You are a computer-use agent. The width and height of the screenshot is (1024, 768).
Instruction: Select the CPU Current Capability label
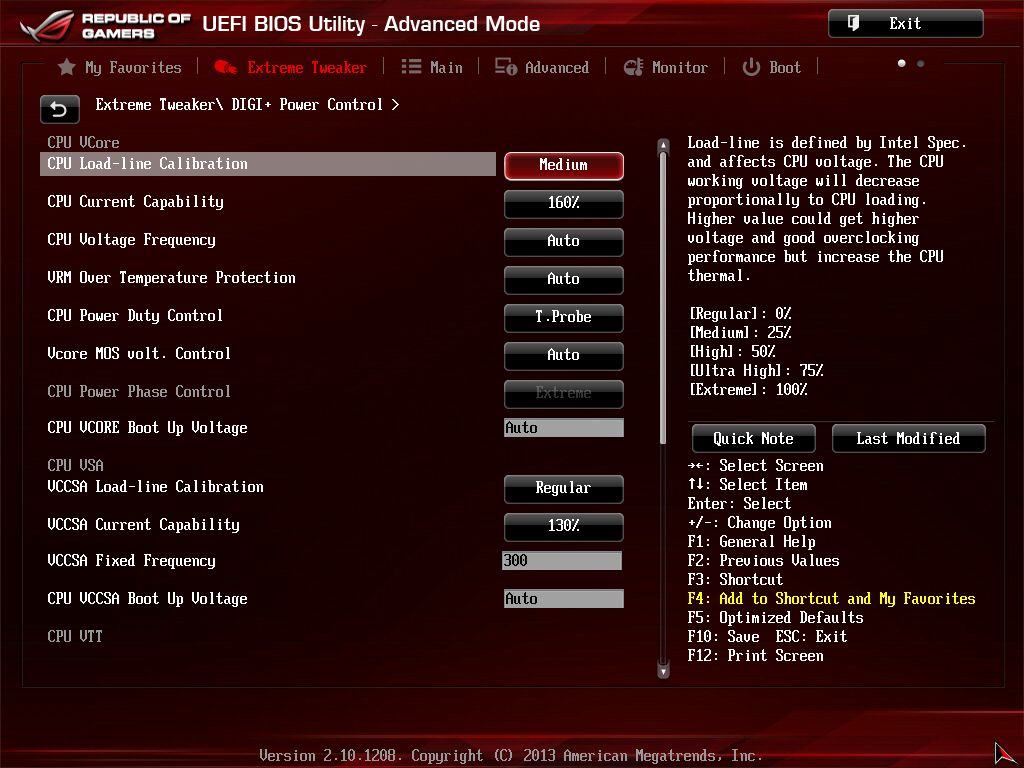point(135,202)
